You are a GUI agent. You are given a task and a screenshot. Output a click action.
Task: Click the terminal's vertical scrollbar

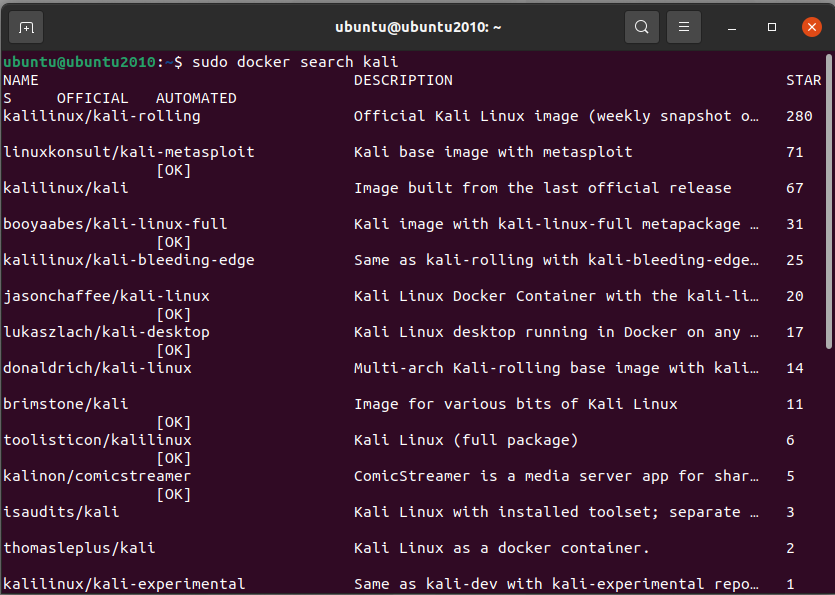coord(829,201)
